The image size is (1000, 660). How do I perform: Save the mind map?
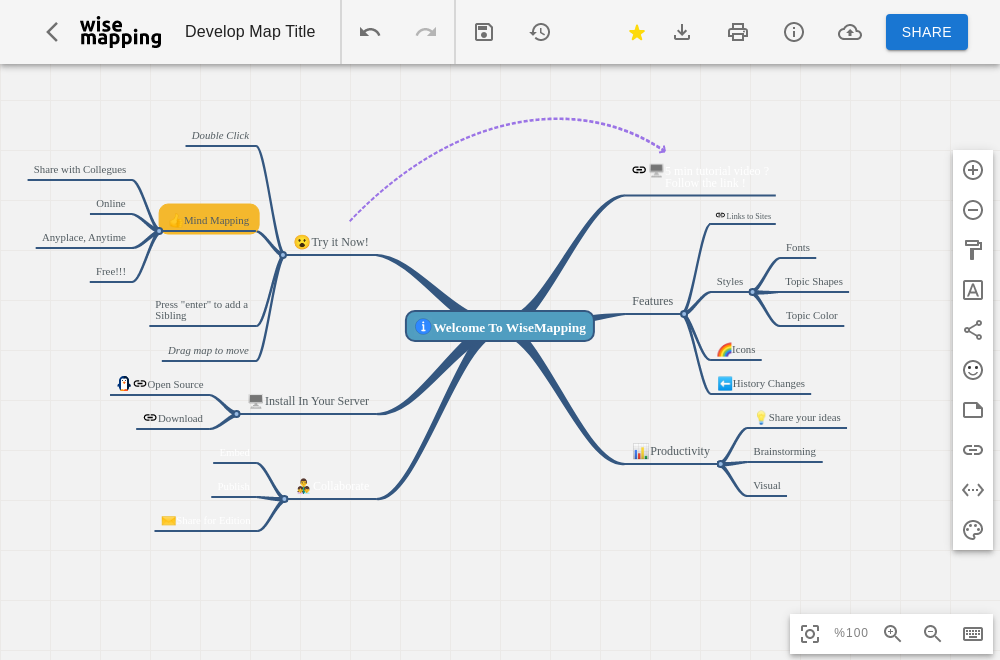tap(484, 32)
